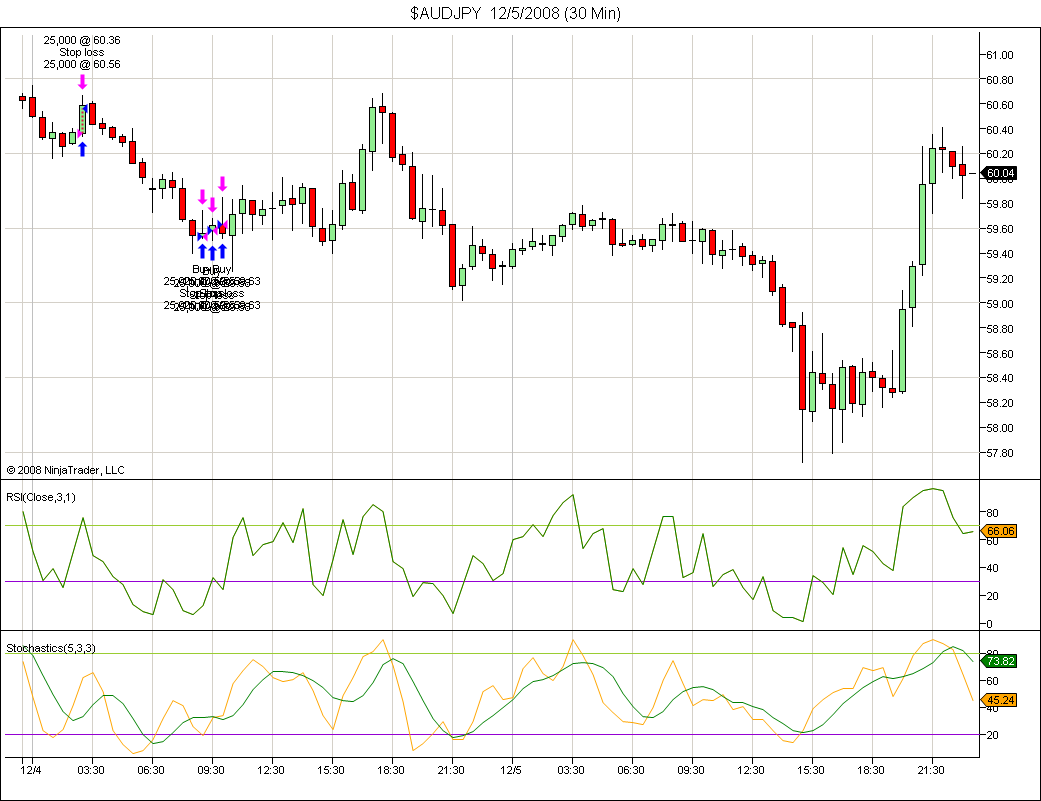1041x801 pixels.
Task: Click the 15:30 time label after 12/5
Action: [x=811, y=770]
